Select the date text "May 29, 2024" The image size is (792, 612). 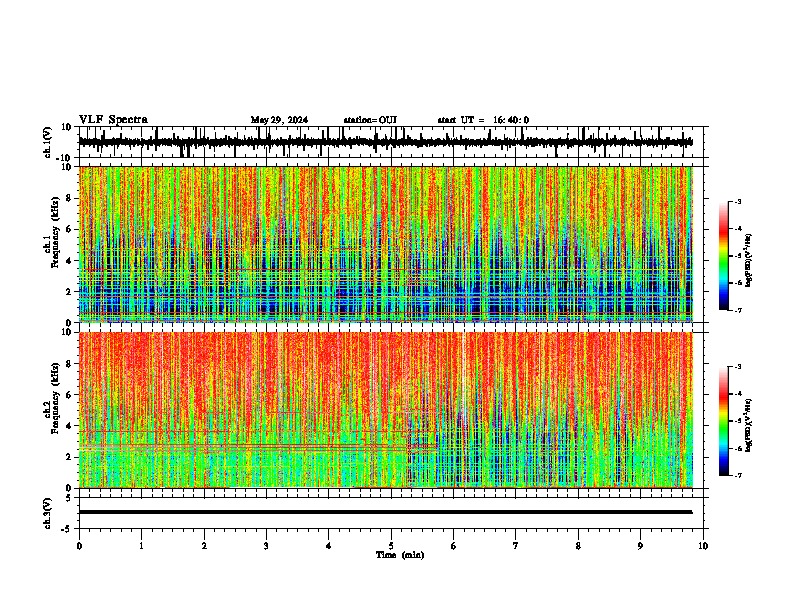[279, 120]
